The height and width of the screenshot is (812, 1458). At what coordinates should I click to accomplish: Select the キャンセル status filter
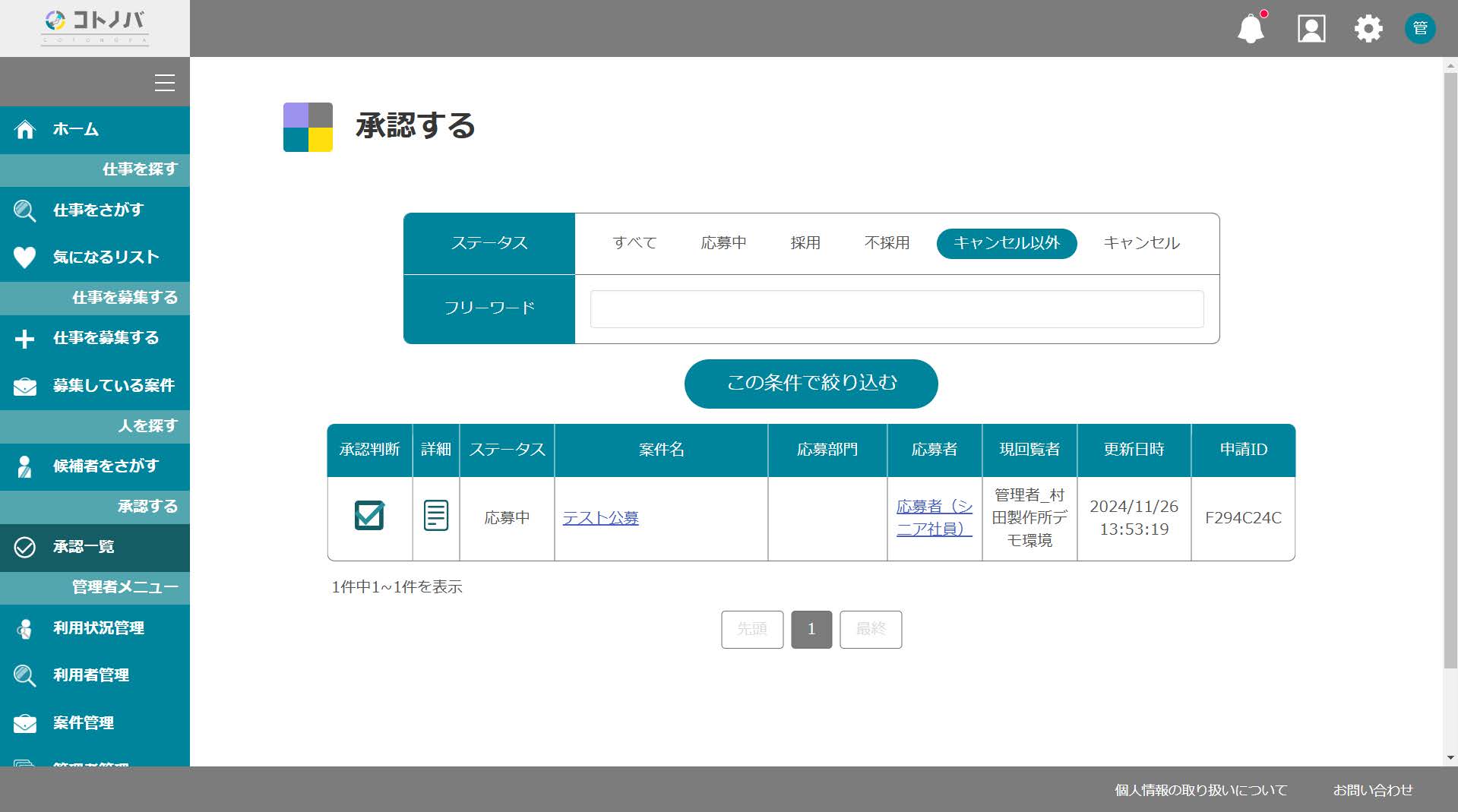[x=1141, y=243]
